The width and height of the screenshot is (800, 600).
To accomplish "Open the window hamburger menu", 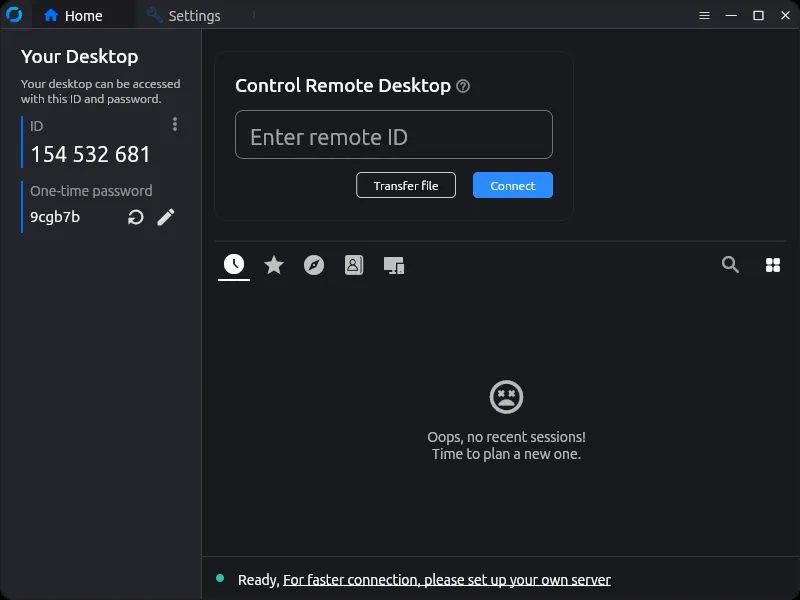I will coord(704,15).
